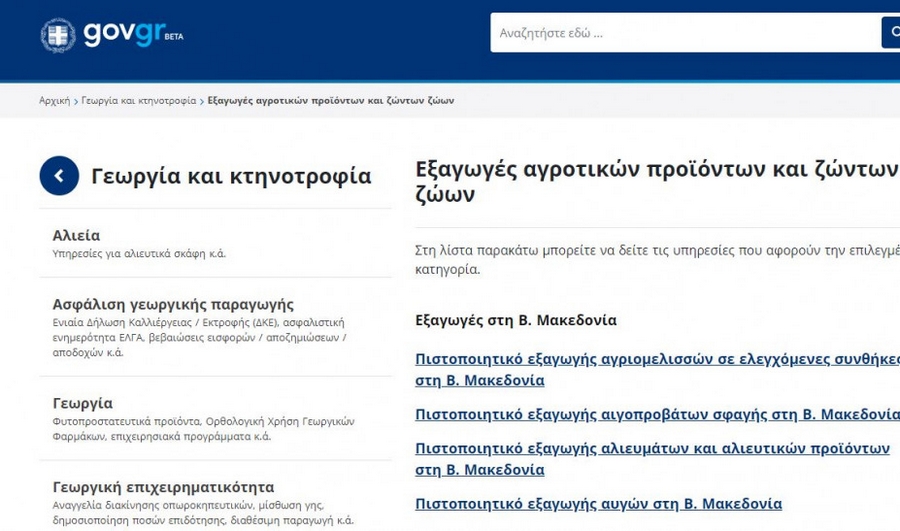The height and width of the screenshot is (531, 900).
Task: Select the 'Αλιεία' category in sidebar
Action: [x=76, y=236]
